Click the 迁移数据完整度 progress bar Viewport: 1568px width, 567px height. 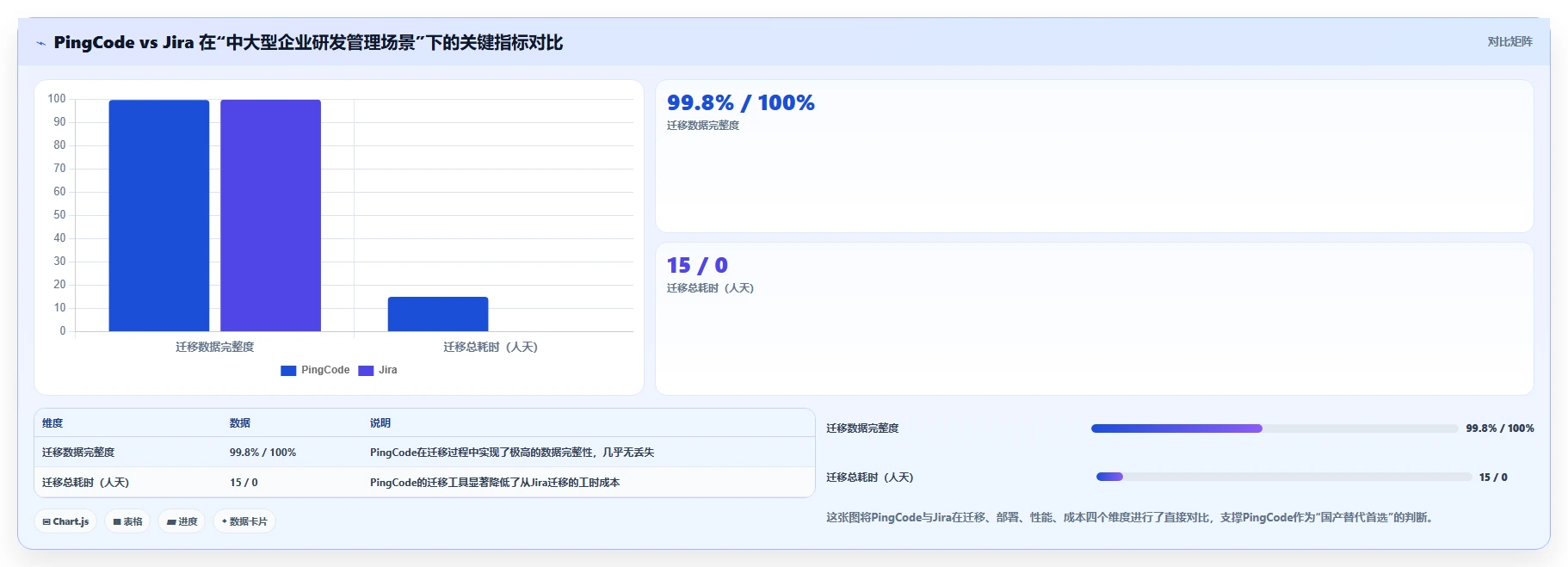[1275, 428]
